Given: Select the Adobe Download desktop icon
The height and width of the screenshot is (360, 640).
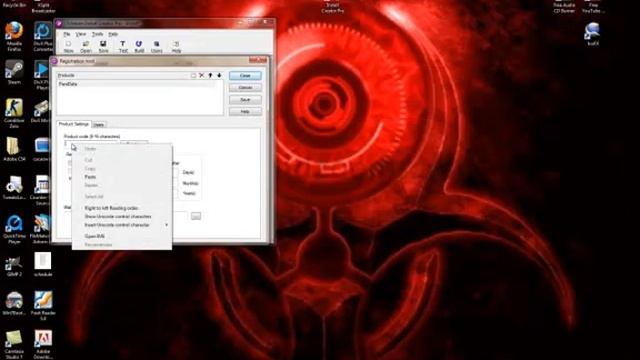Looking at the screenshot, I should pyautogui.click(x=43, y=344).
